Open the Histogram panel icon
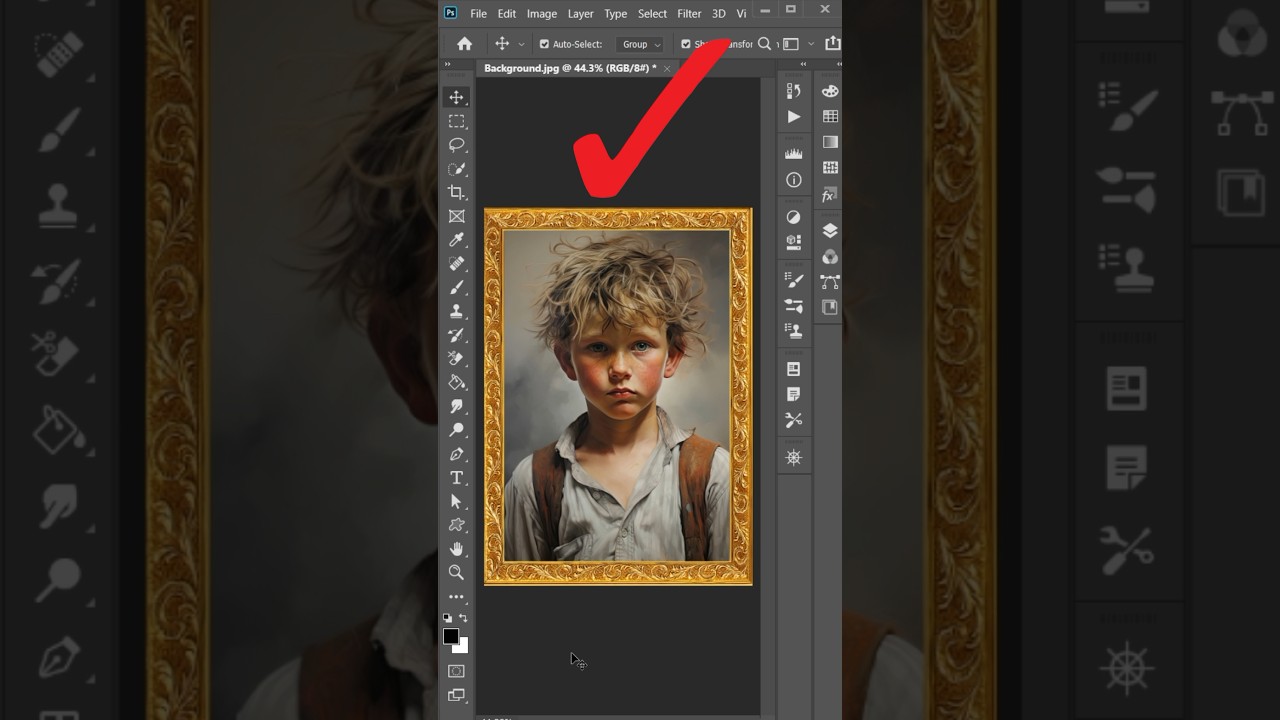The width and height of the screenshot is (1280, 720). point(794,154)
